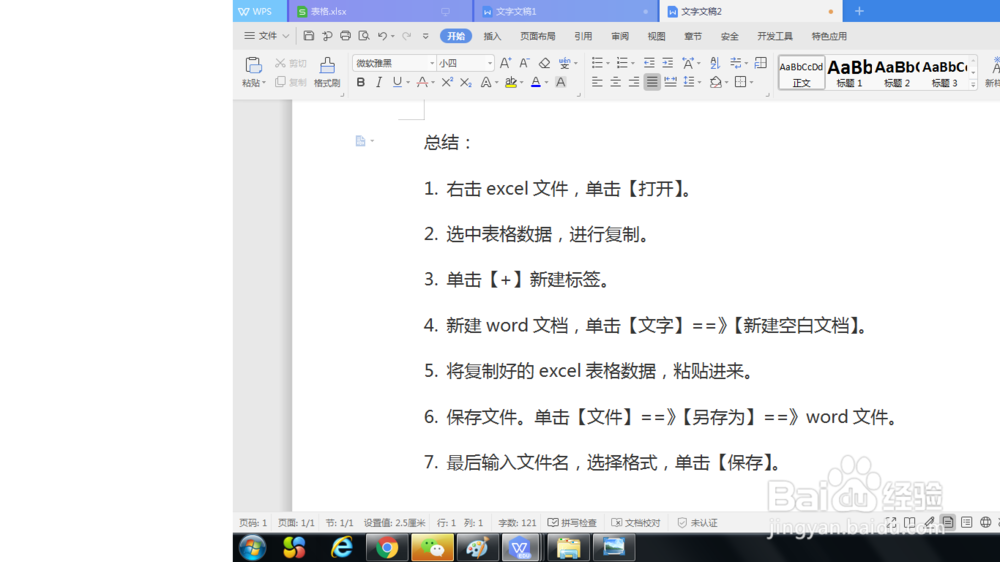Click 文档校对 in the status bar
The width and height of the screenshot is (1000, 562).
point(636,522)
